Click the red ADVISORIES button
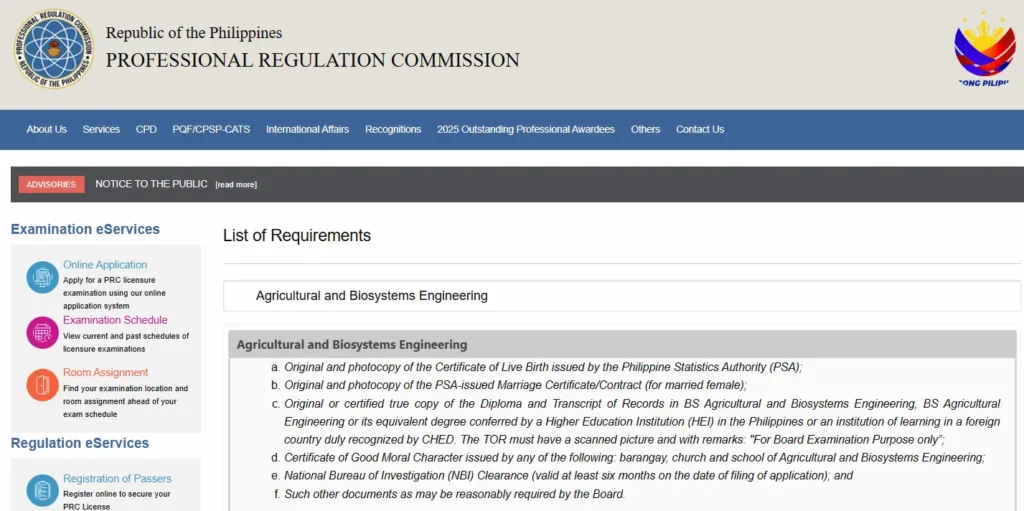 [52, 184]
